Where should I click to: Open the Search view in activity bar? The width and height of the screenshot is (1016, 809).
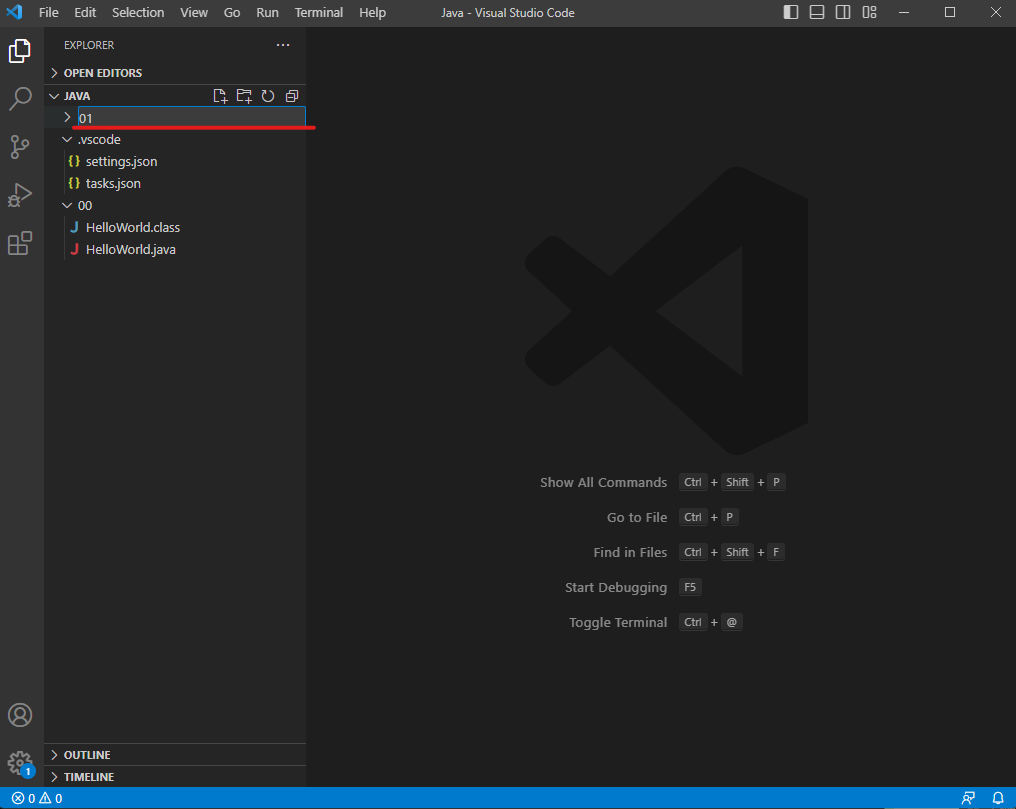(20, 99)
